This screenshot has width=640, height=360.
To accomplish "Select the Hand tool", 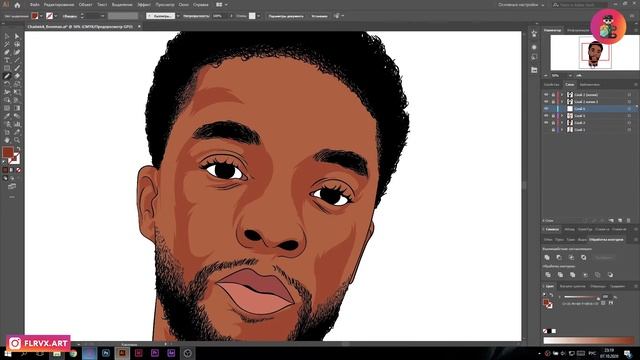I will coord(7,140).
